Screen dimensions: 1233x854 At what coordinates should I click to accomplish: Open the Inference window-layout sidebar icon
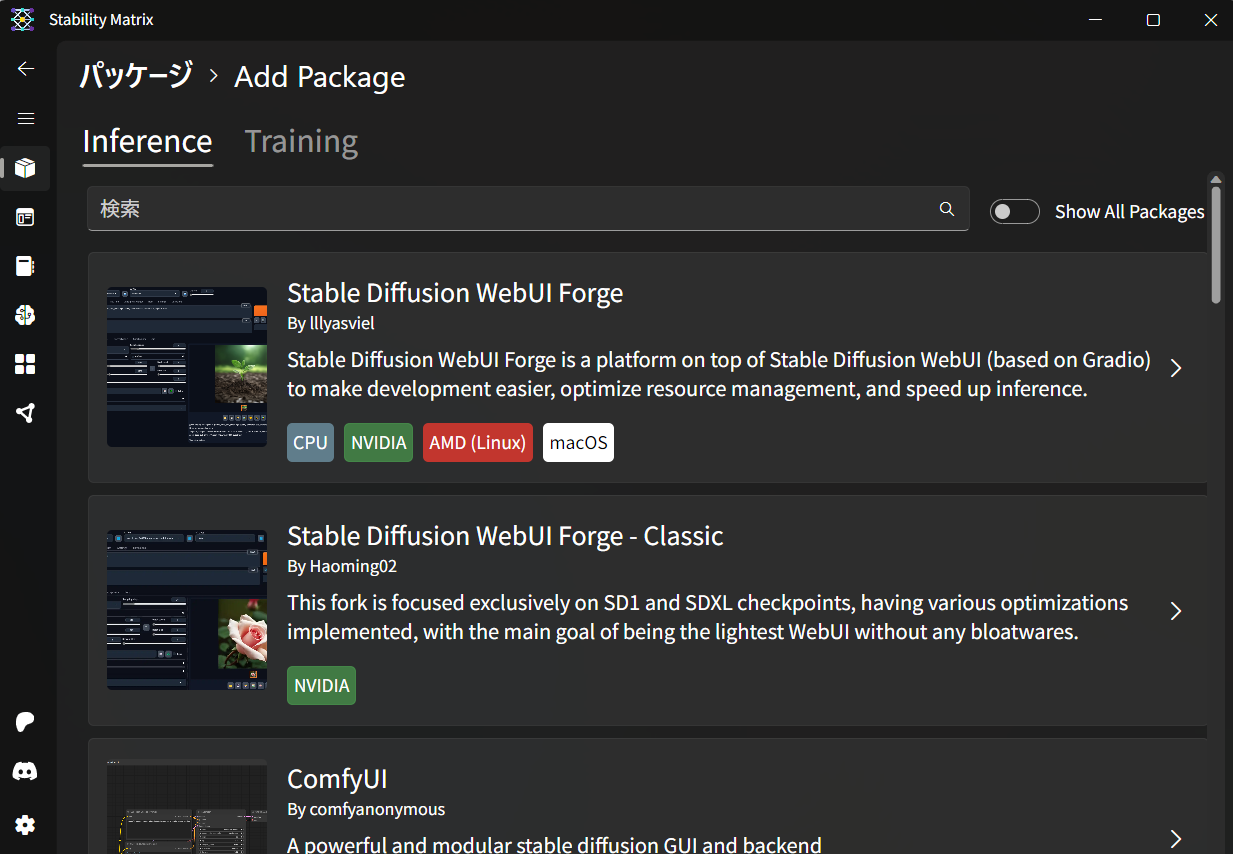(x=26, y=217)
